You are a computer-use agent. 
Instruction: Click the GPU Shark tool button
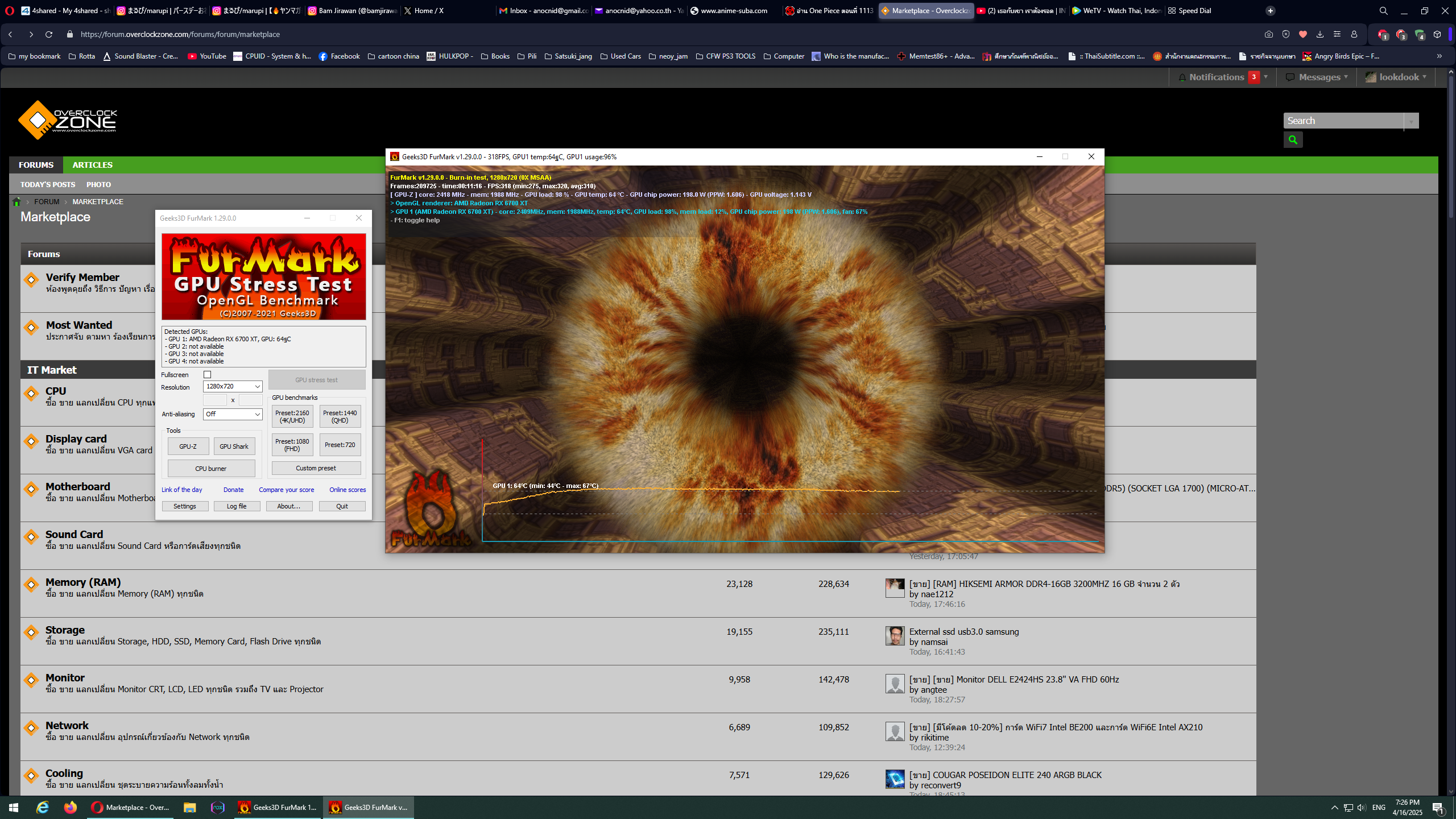[234, 446]
